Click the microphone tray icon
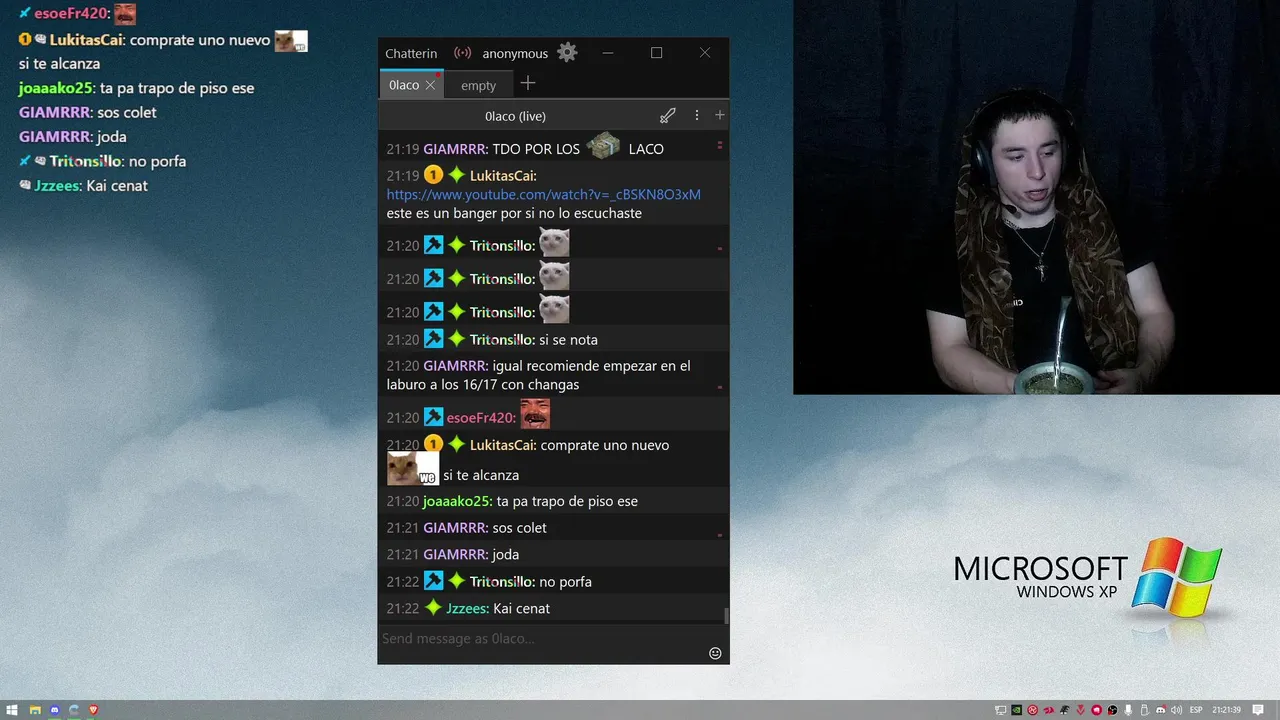 pos(1128,710)
